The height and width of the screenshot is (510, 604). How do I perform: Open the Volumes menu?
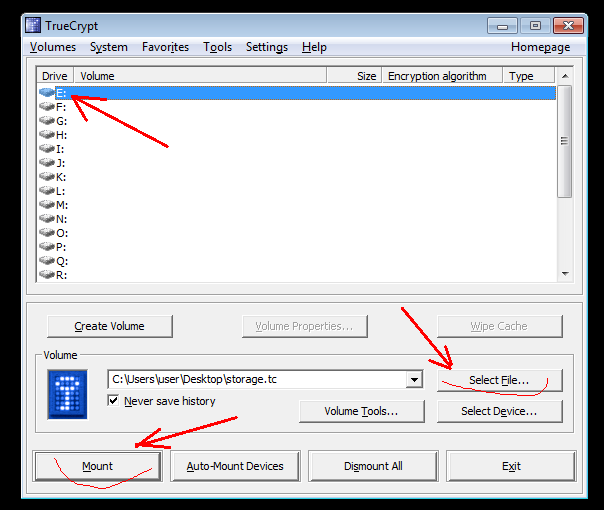(x=52, y=47)
